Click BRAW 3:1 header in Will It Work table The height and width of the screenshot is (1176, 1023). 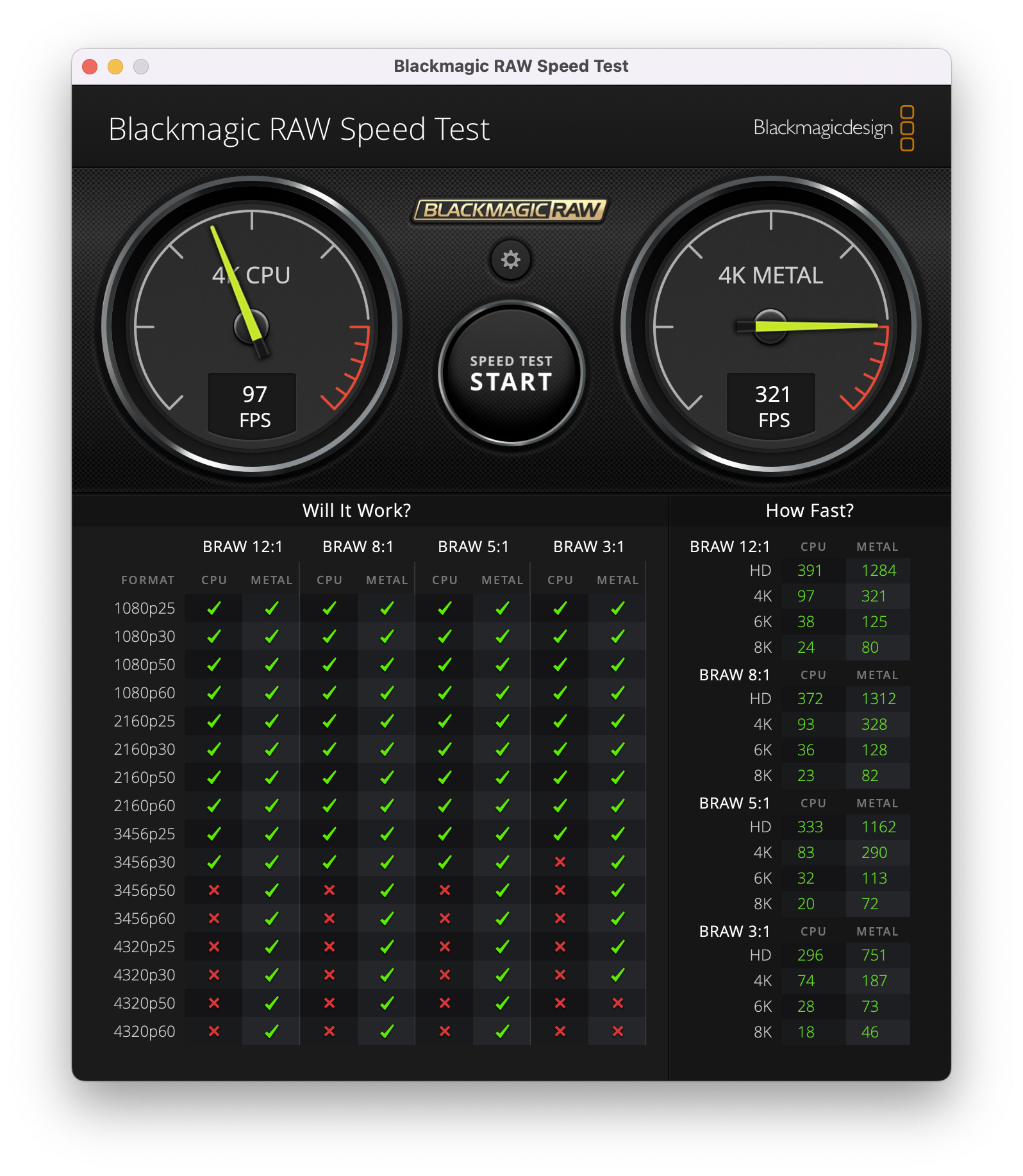(x=589, y=546)
